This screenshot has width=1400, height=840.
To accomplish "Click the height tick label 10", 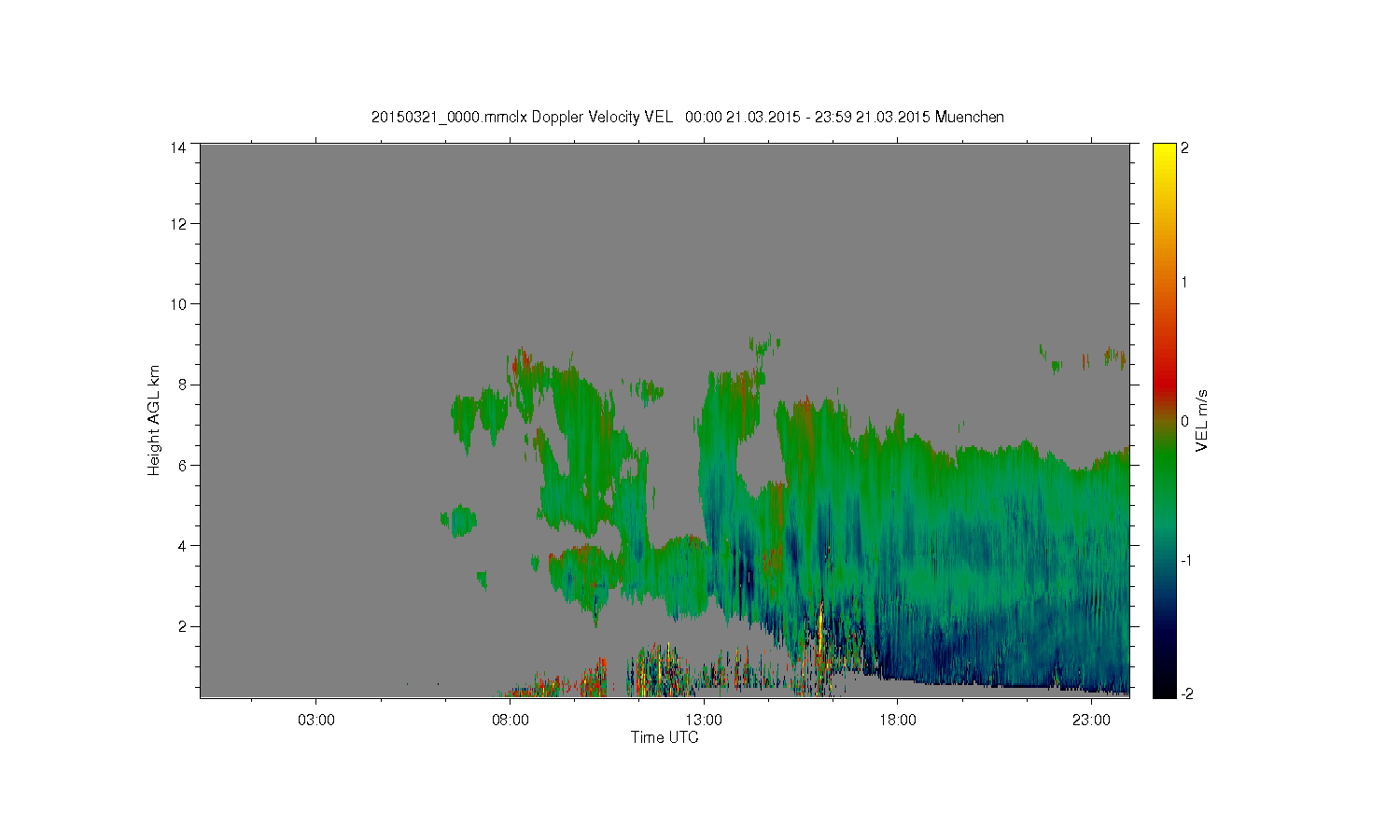I will point(177,304).
